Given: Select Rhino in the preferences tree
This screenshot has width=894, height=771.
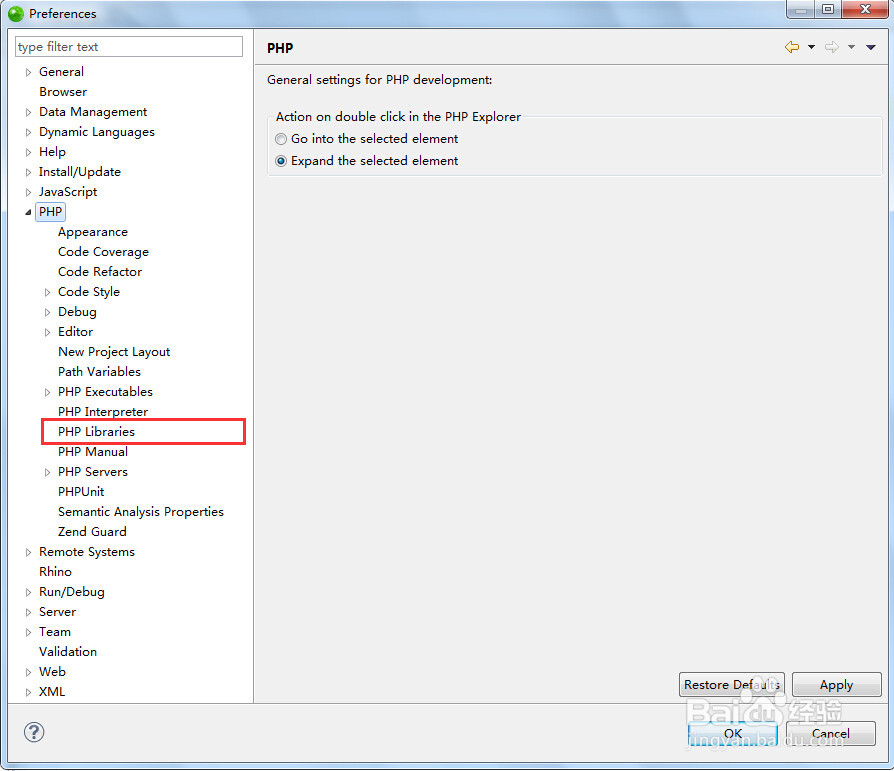Looking at the screenshot, I should coord(55,571).
